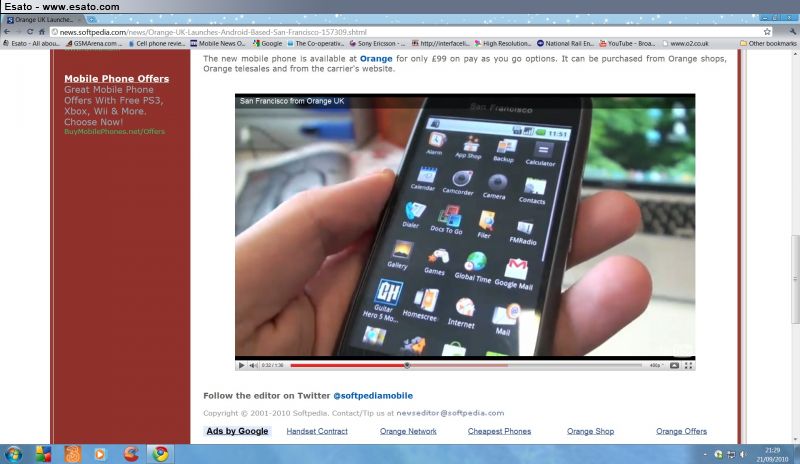Open the Sony Ericsson bookmark
This screenshot has height=464, width=800.
coord(377,43)
